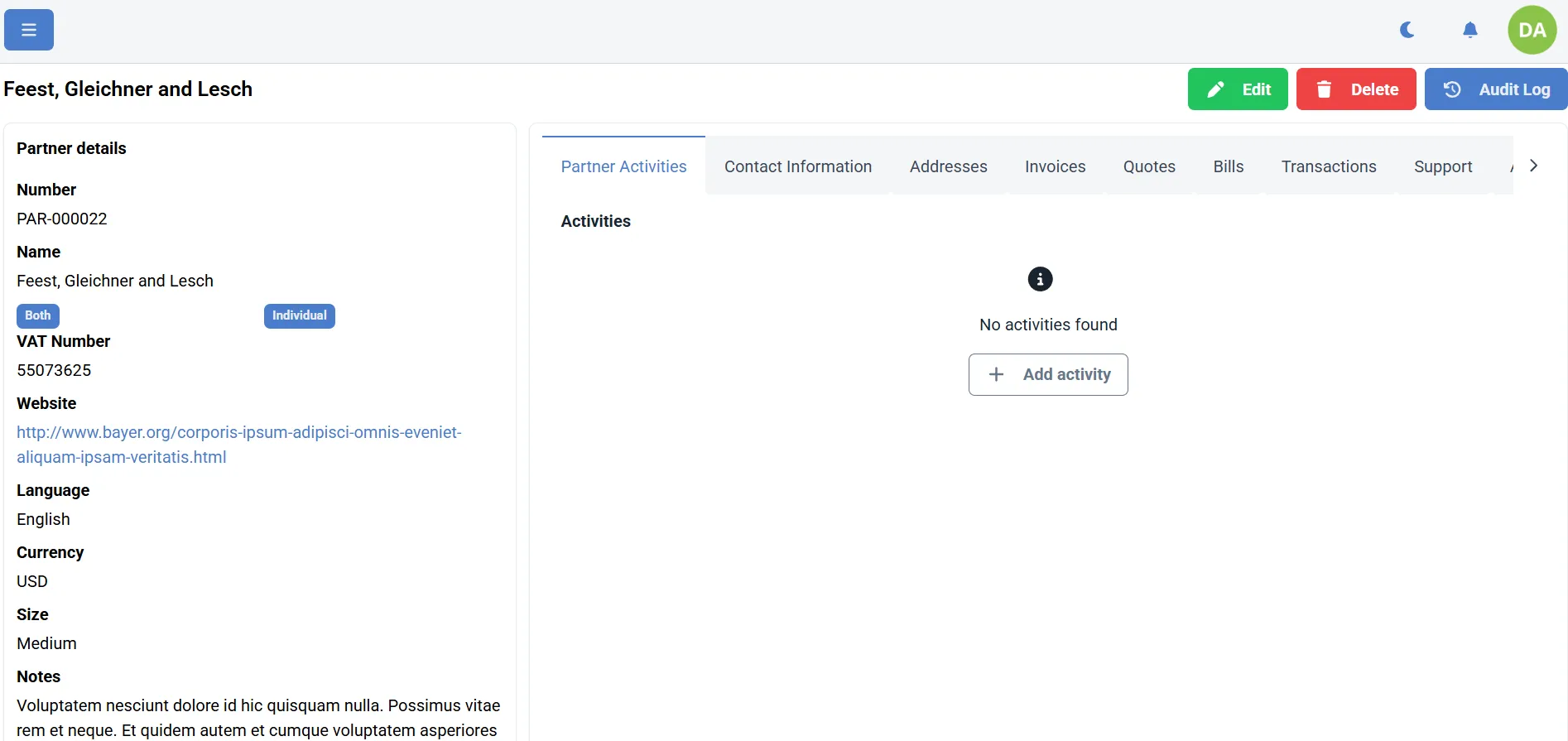Delete this partner record
Viewport: 1568px width, 741px height.
[1355, 89]
